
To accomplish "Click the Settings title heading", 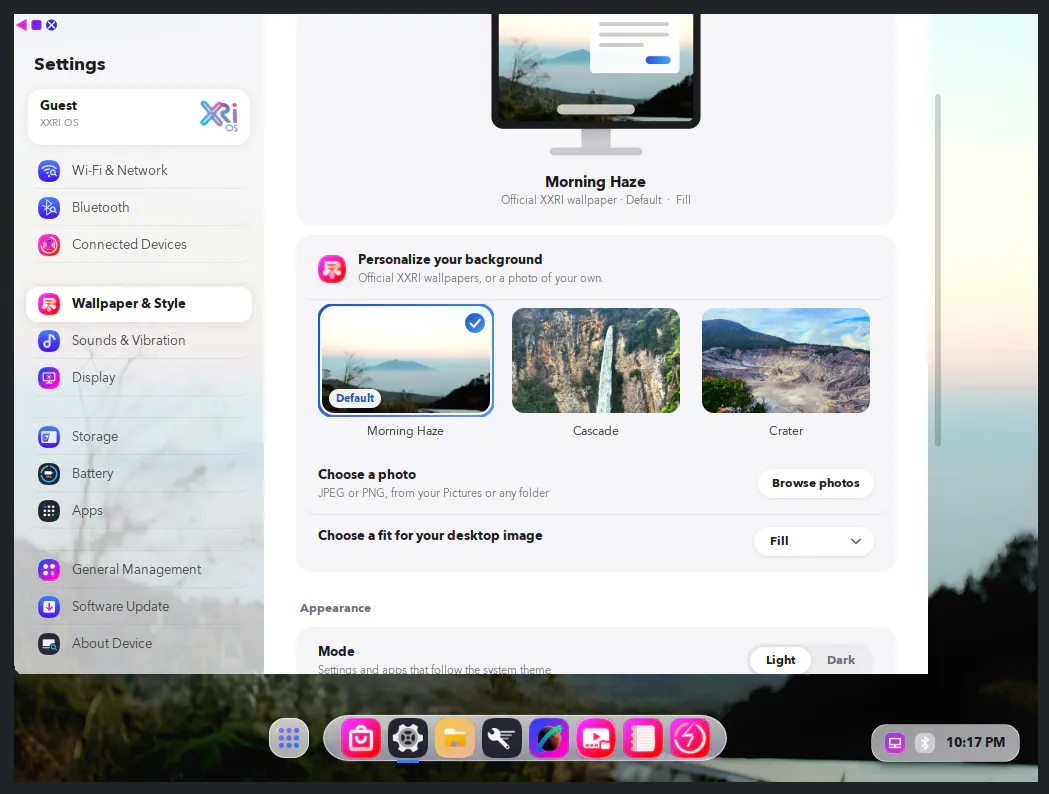I will 70,64.
